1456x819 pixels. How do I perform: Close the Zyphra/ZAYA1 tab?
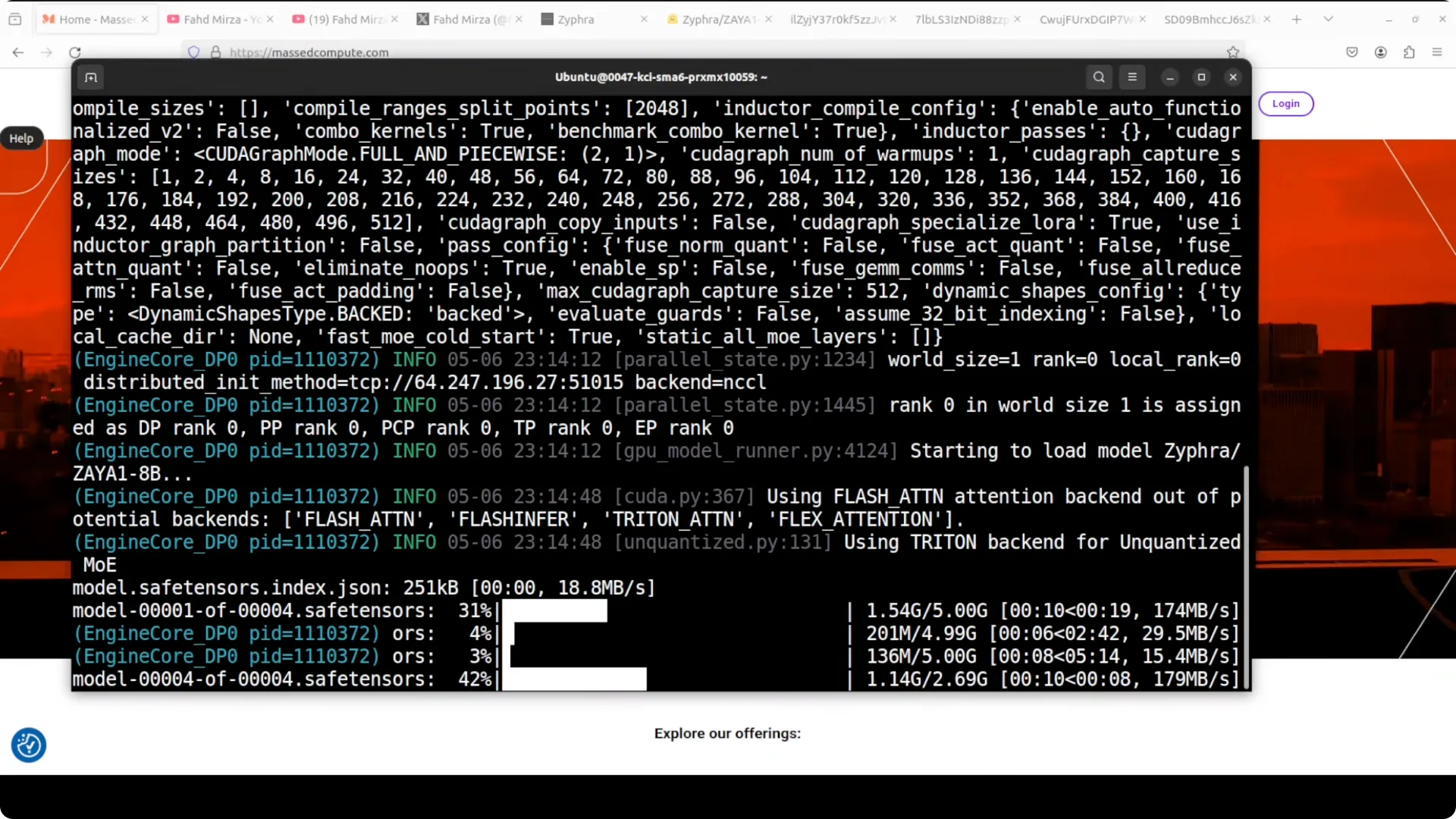(x=768, y=19)
